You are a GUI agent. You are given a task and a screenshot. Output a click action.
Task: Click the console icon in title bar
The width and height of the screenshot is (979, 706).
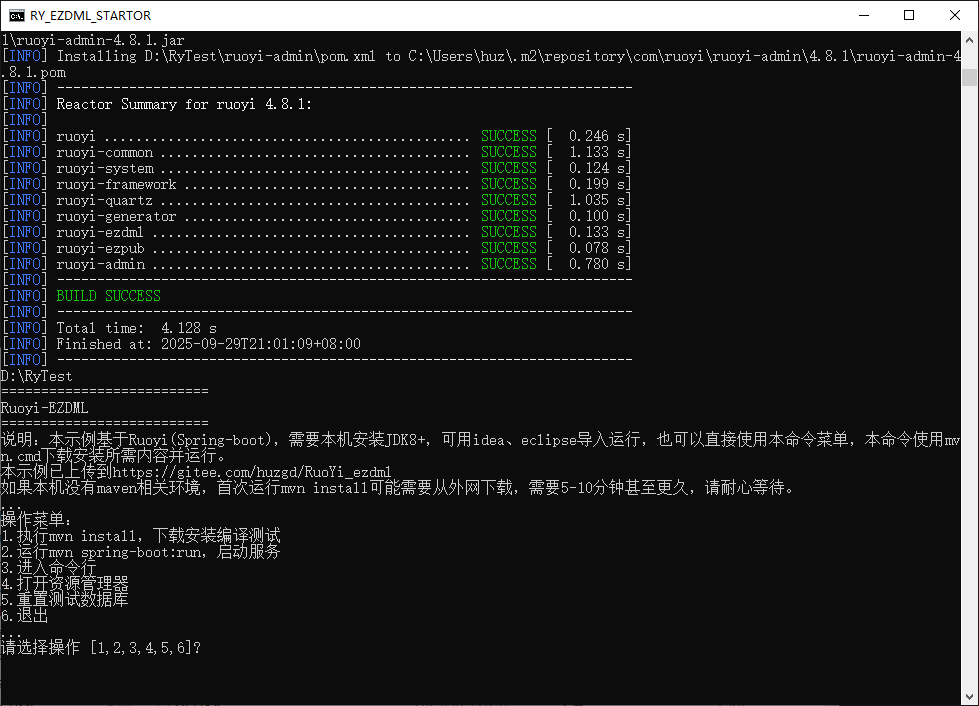coord(17,15)
